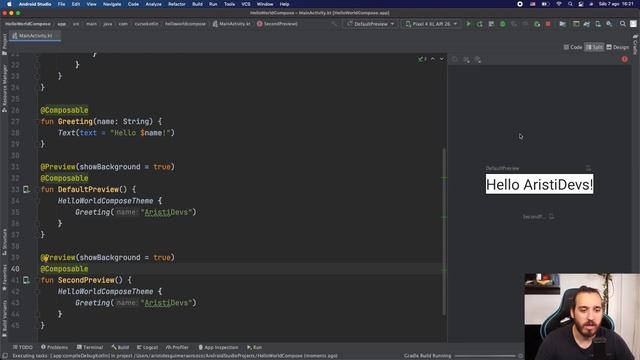Click the Sync Project with Gradle icon
This screenshot has width=640, height=360.
[x=587, y=24]
